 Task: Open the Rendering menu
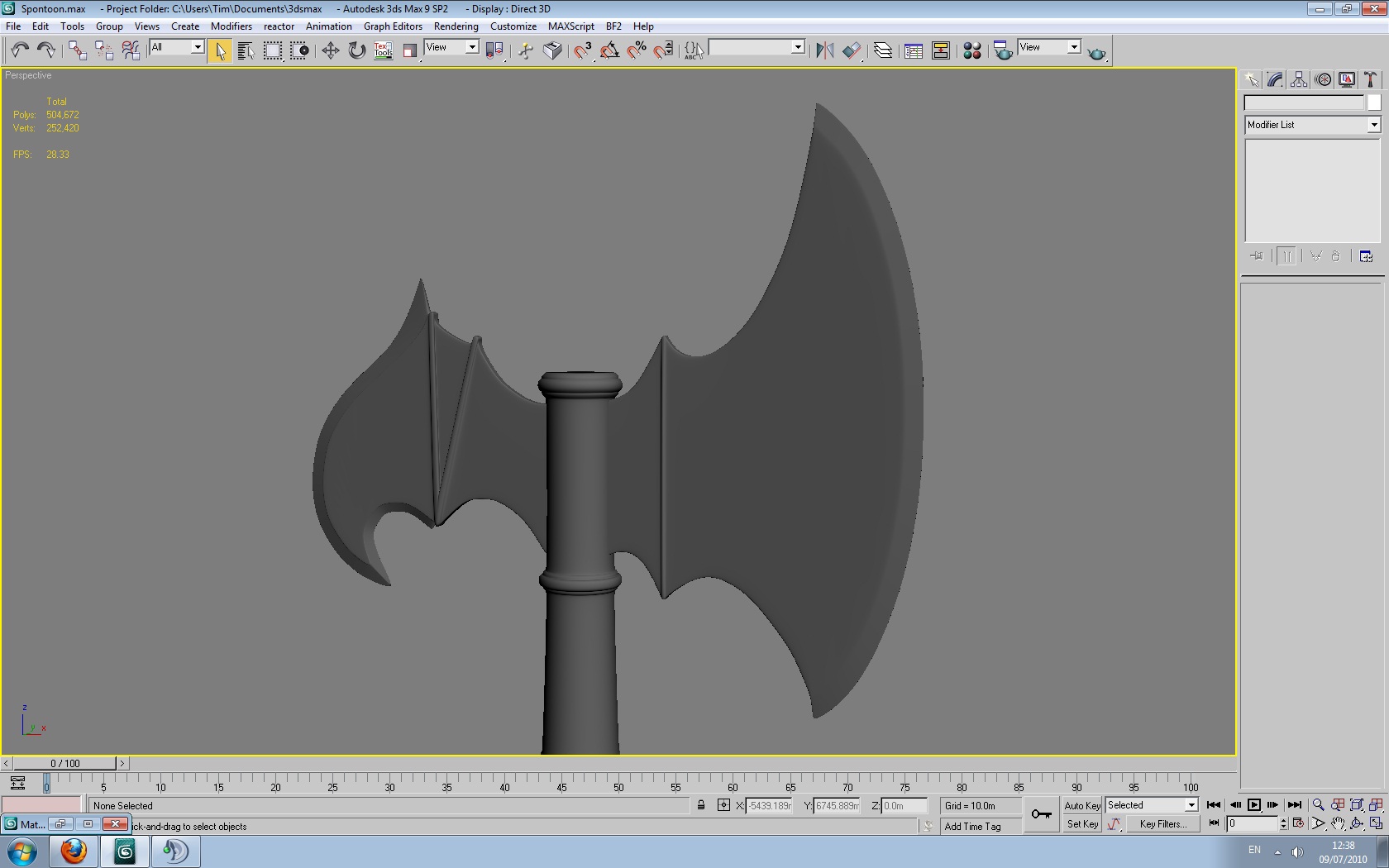pyautogui.click(x=456, y=26)
